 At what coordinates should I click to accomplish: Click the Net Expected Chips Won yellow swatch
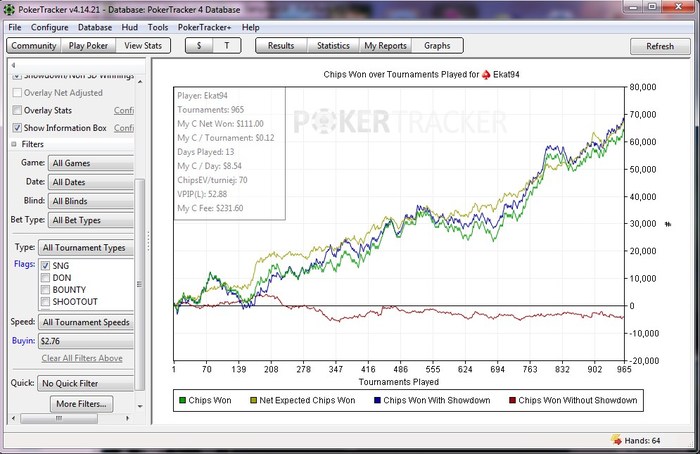pos(253,400)
